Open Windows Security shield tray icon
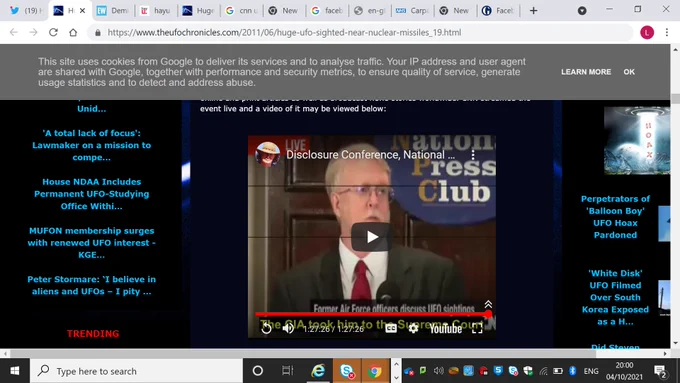 [528, 371]
